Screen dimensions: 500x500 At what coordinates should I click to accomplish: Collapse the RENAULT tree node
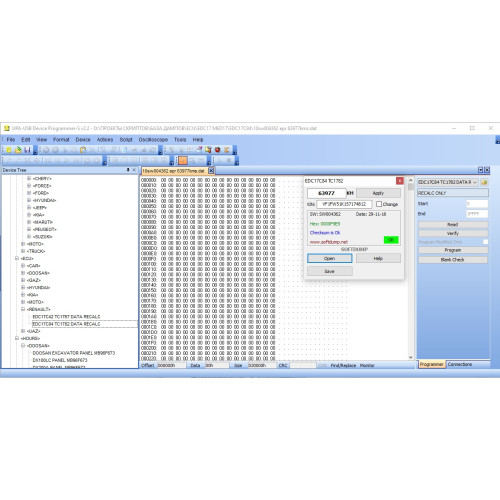[23, 309]
